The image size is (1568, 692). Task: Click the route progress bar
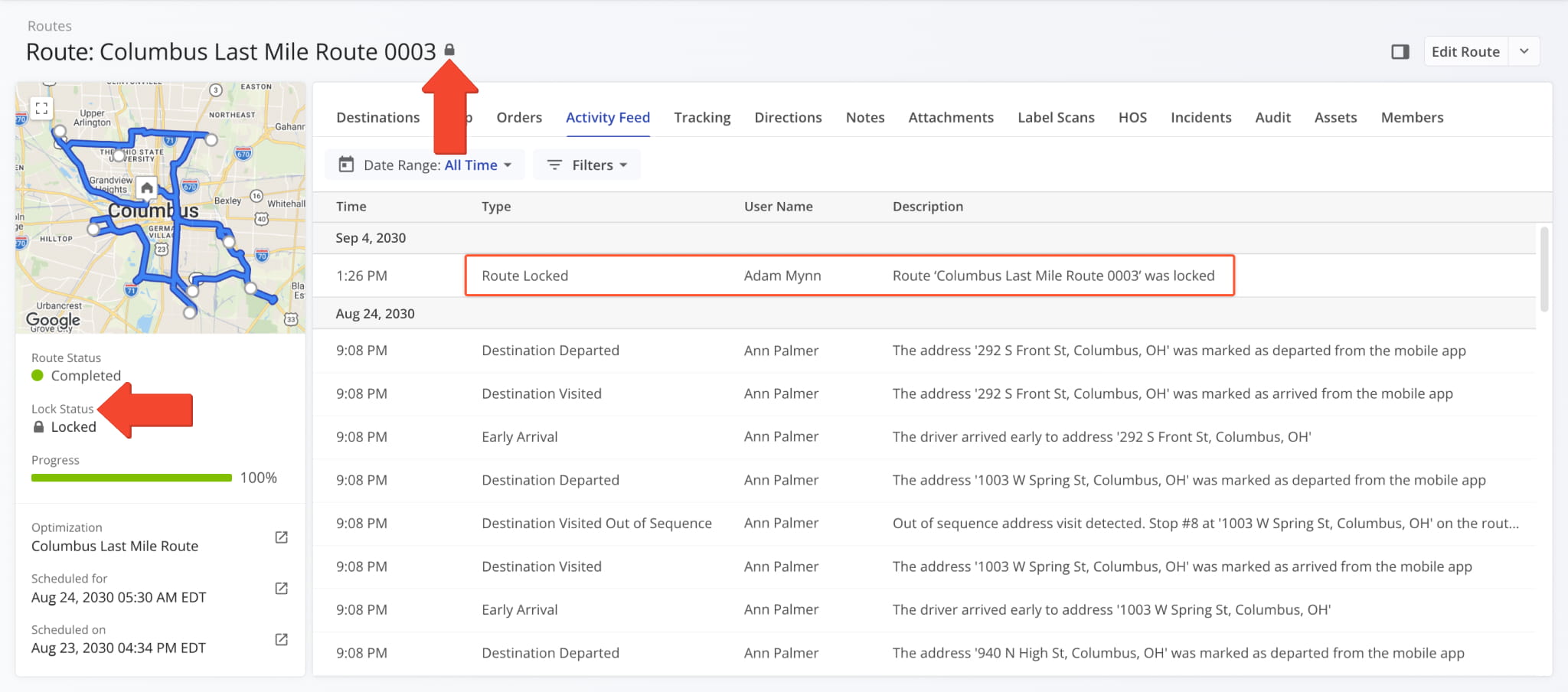pyautogui.click(x=132, y=478)
